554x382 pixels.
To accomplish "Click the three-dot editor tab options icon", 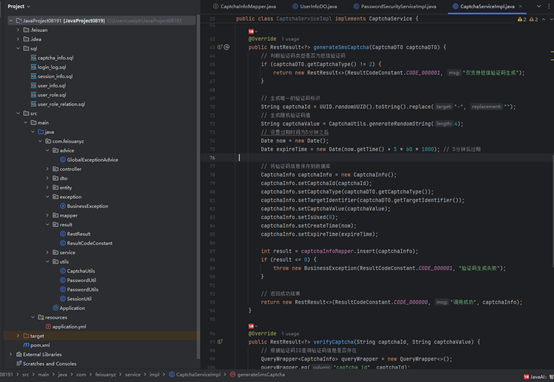I will (x=549, y=6).
